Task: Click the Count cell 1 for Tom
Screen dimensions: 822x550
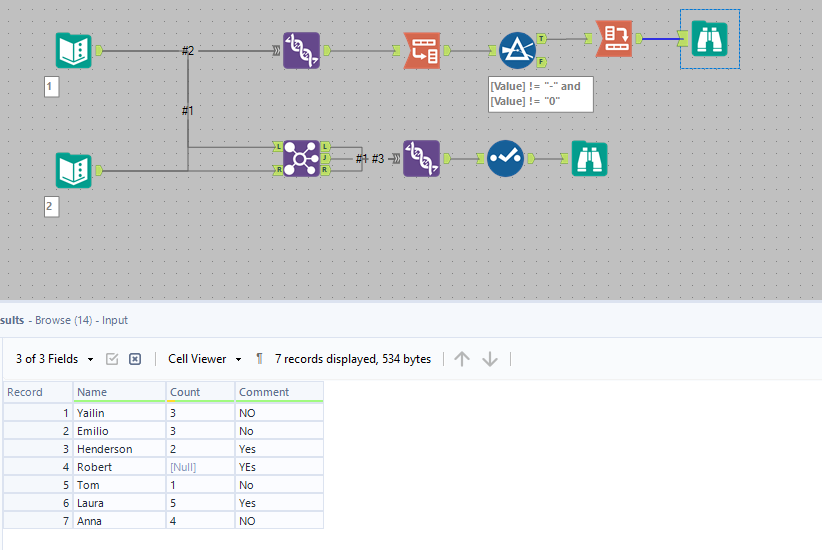Action: (200, 485)
